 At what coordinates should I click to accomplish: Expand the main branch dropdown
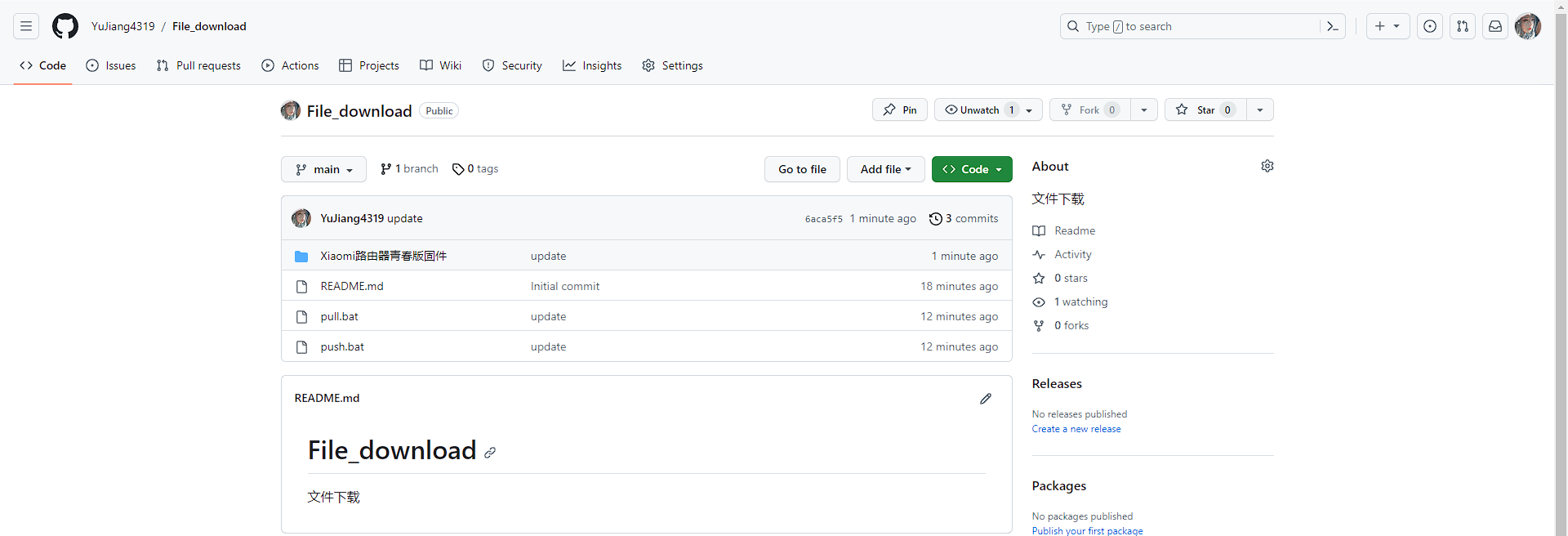pyautogui.click(x=324, y=169)
